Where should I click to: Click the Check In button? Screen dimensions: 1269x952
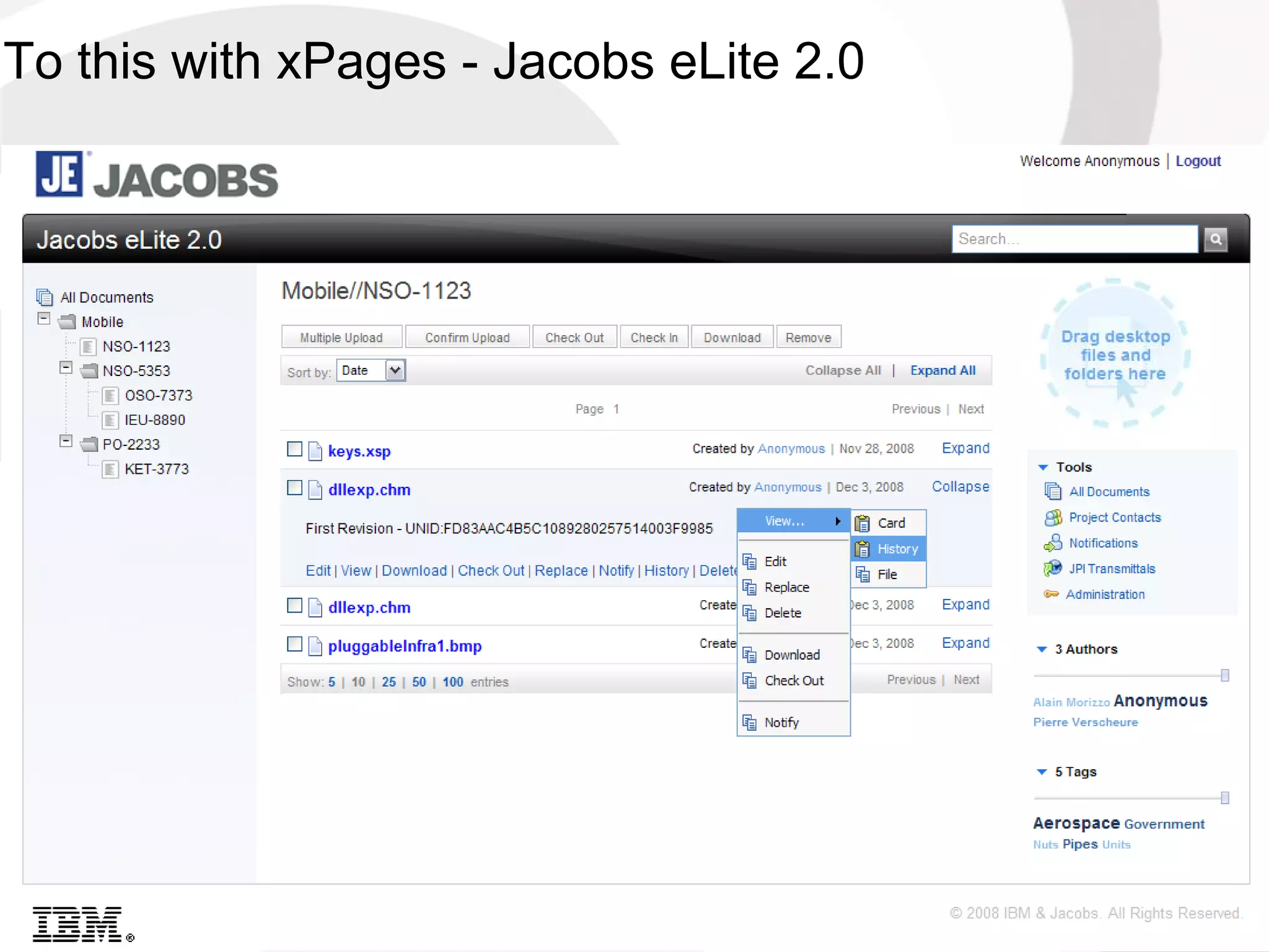(654, 338)
